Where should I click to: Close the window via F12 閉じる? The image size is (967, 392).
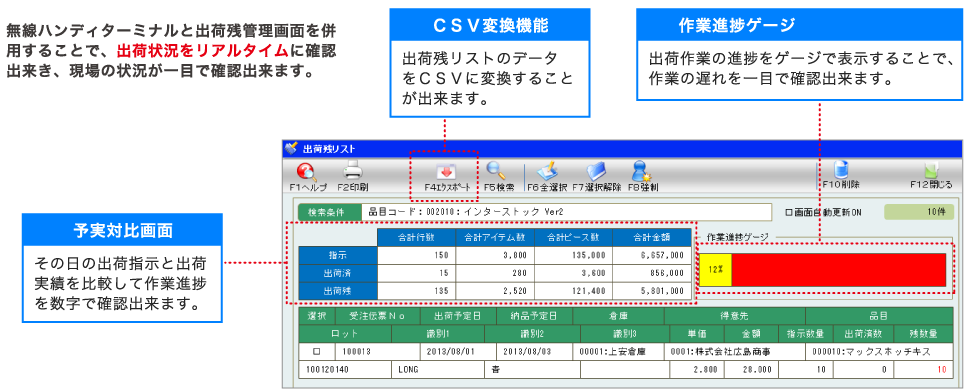930,171
